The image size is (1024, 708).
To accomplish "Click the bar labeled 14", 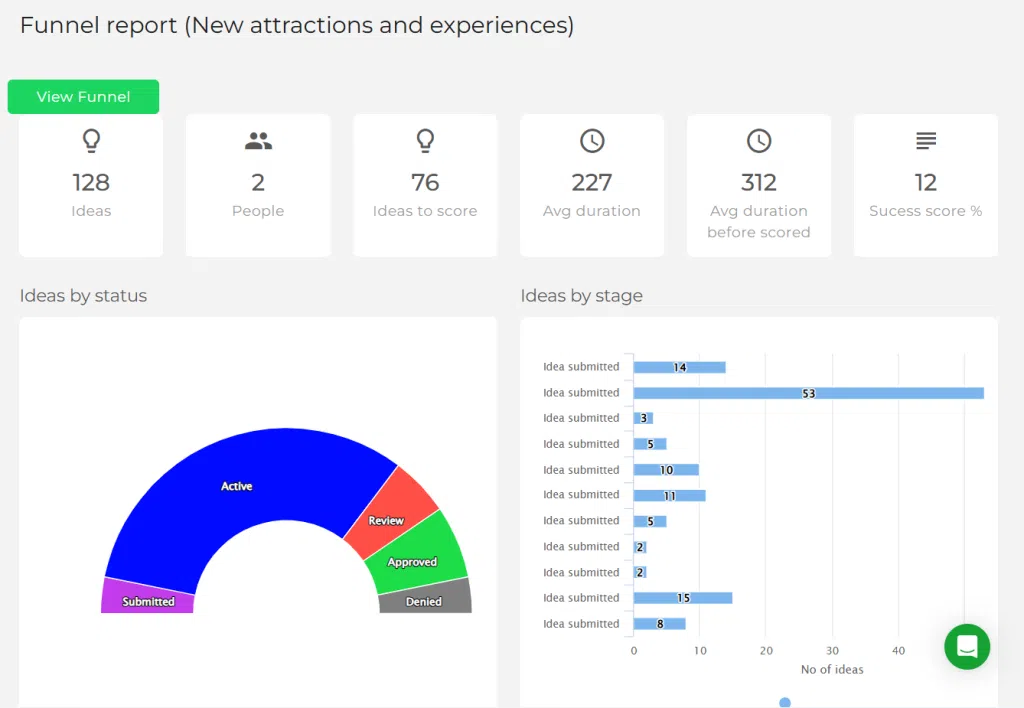I will coord(679,367).
